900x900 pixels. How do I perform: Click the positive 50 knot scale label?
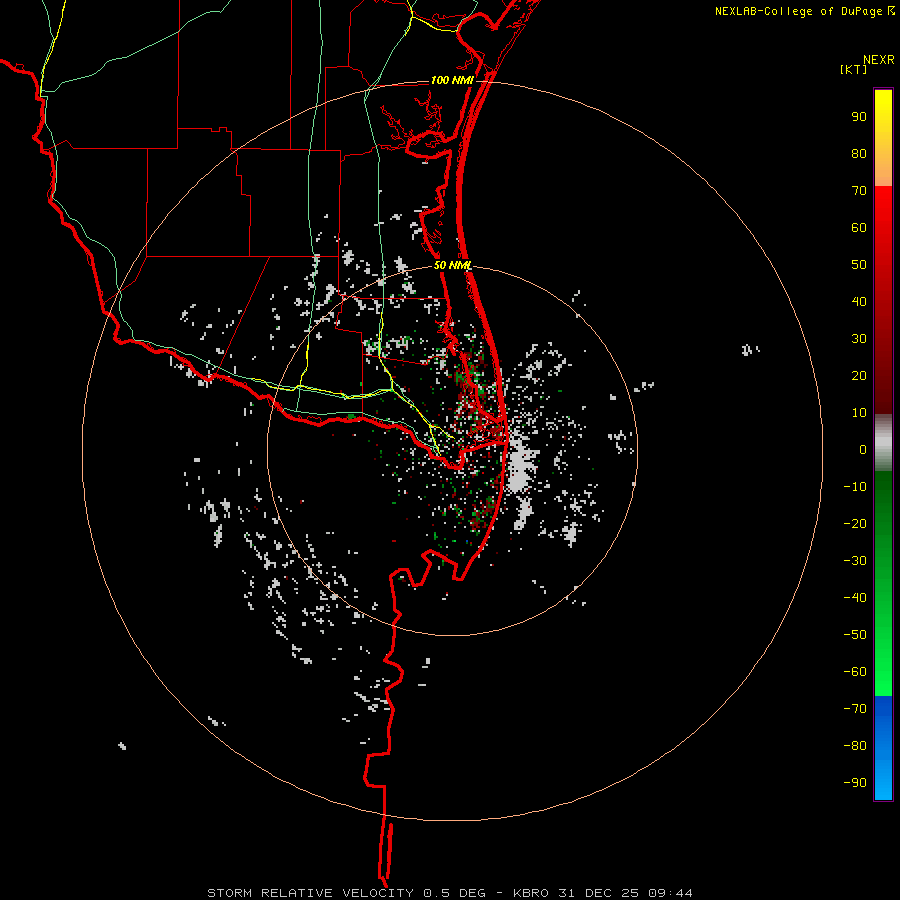point(859,265)
